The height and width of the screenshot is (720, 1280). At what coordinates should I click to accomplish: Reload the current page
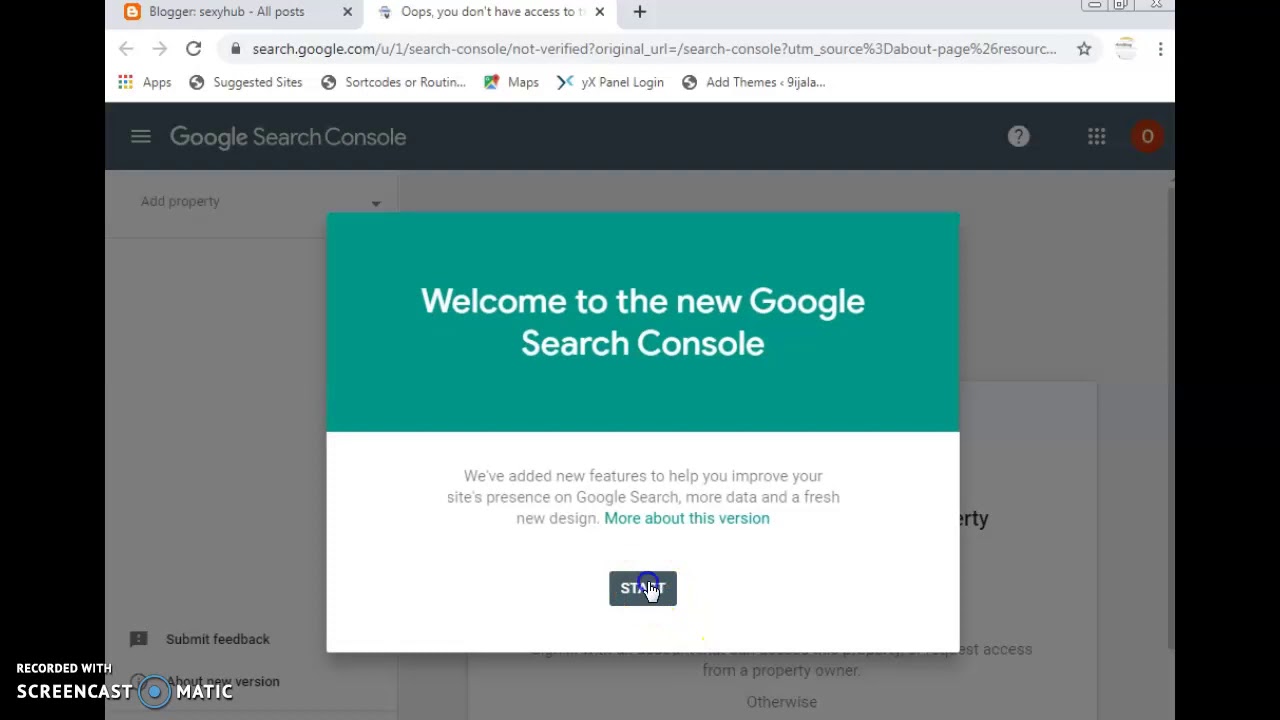pos(194,49)
